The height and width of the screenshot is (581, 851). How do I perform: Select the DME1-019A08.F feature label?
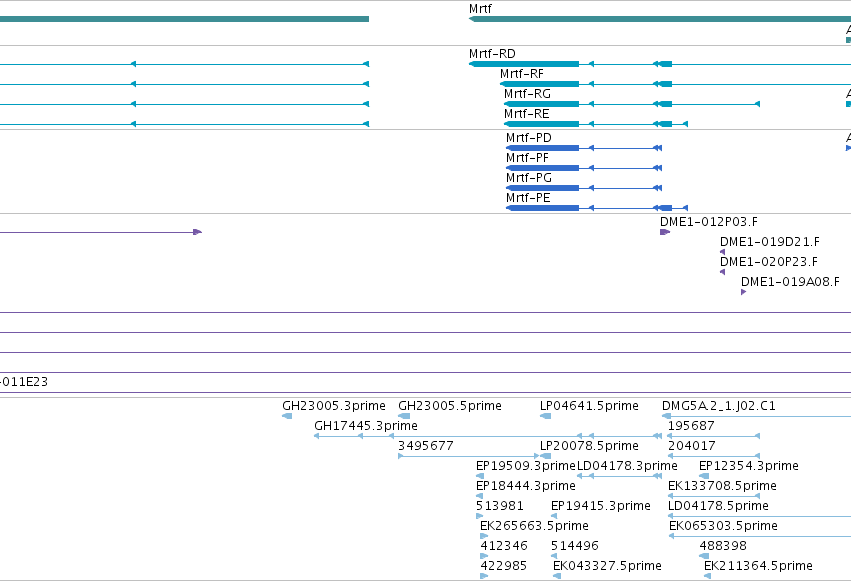point(790,282)
